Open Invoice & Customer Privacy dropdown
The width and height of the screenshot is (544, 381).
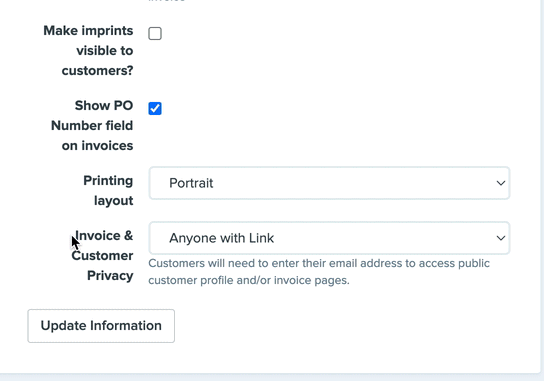[329, 238]
